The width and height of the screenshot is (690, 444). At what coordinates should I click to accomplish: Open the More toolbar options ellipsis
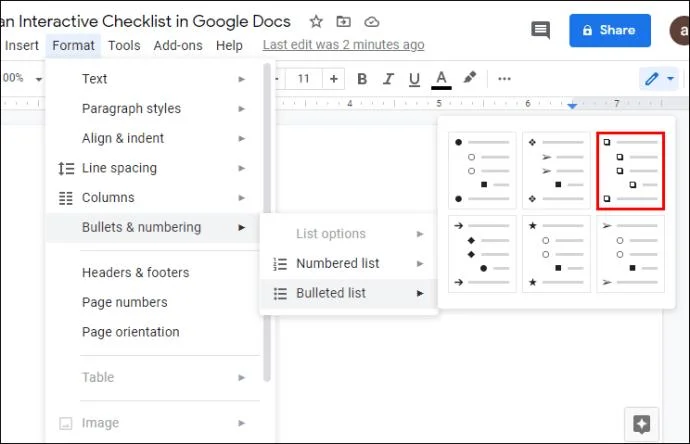coord(504,79)
